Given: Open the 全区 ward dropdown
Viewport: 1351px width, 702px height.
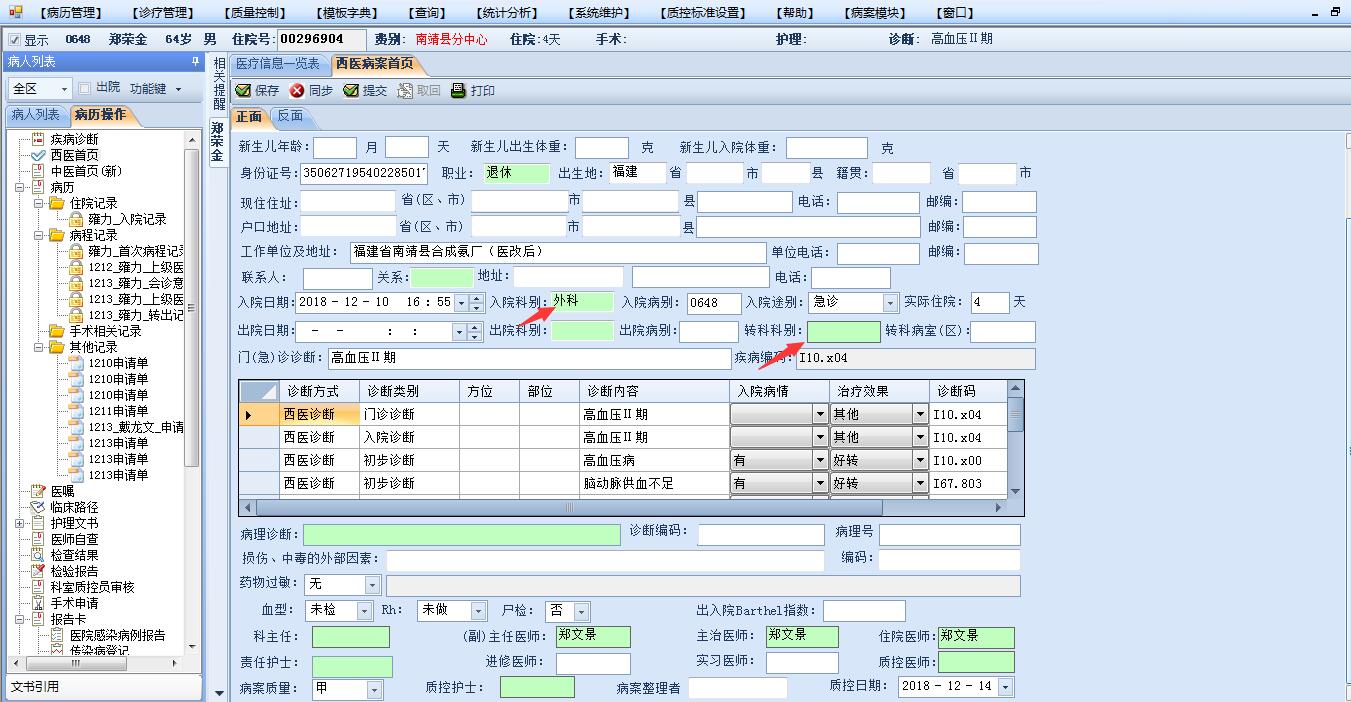Looking at the screenshot, I should [x=64, y=89].
